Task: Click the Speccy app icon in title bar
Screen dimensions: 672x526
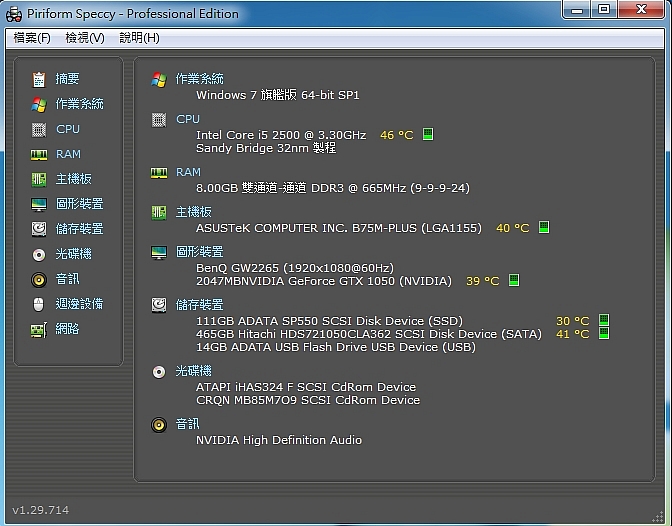Action: 14,14
